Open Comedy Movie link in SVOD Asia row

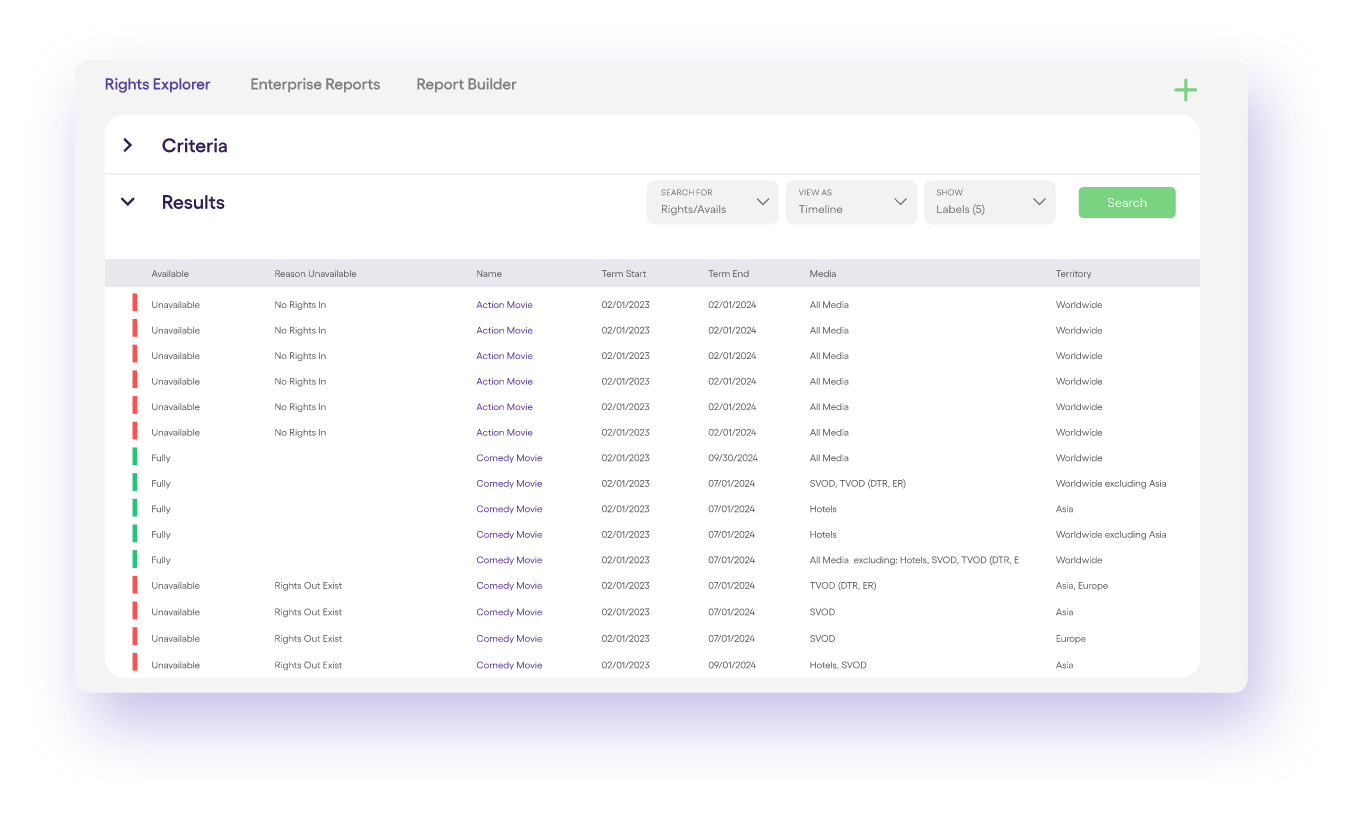coord(509,612)
